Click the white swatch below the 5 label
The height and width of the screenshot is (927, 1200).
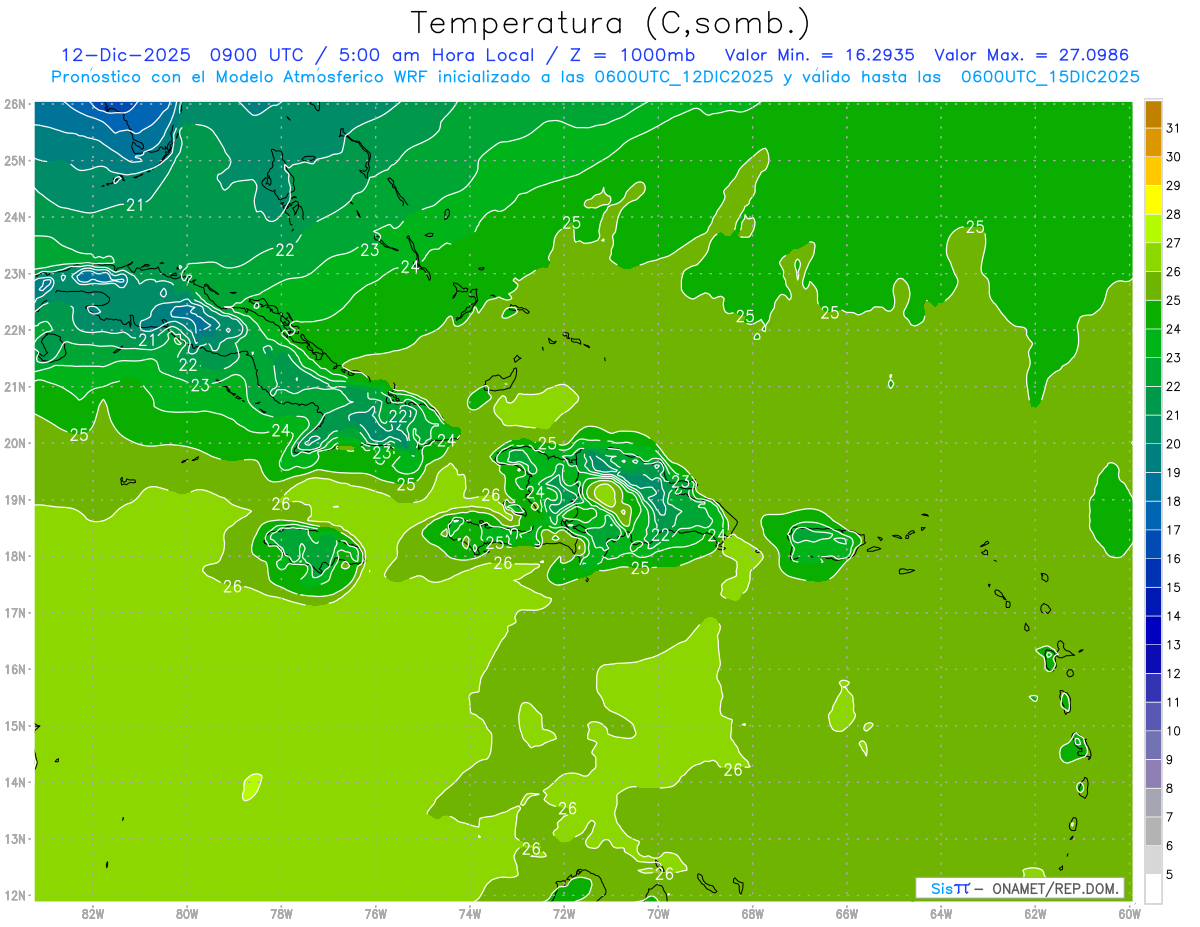[x=1153, y=888]
